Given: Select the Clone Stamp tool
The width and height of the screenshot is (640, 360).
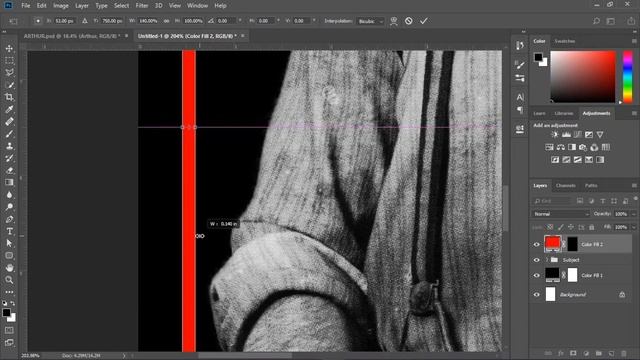Looking at the screenshot, I should (9, 146).
